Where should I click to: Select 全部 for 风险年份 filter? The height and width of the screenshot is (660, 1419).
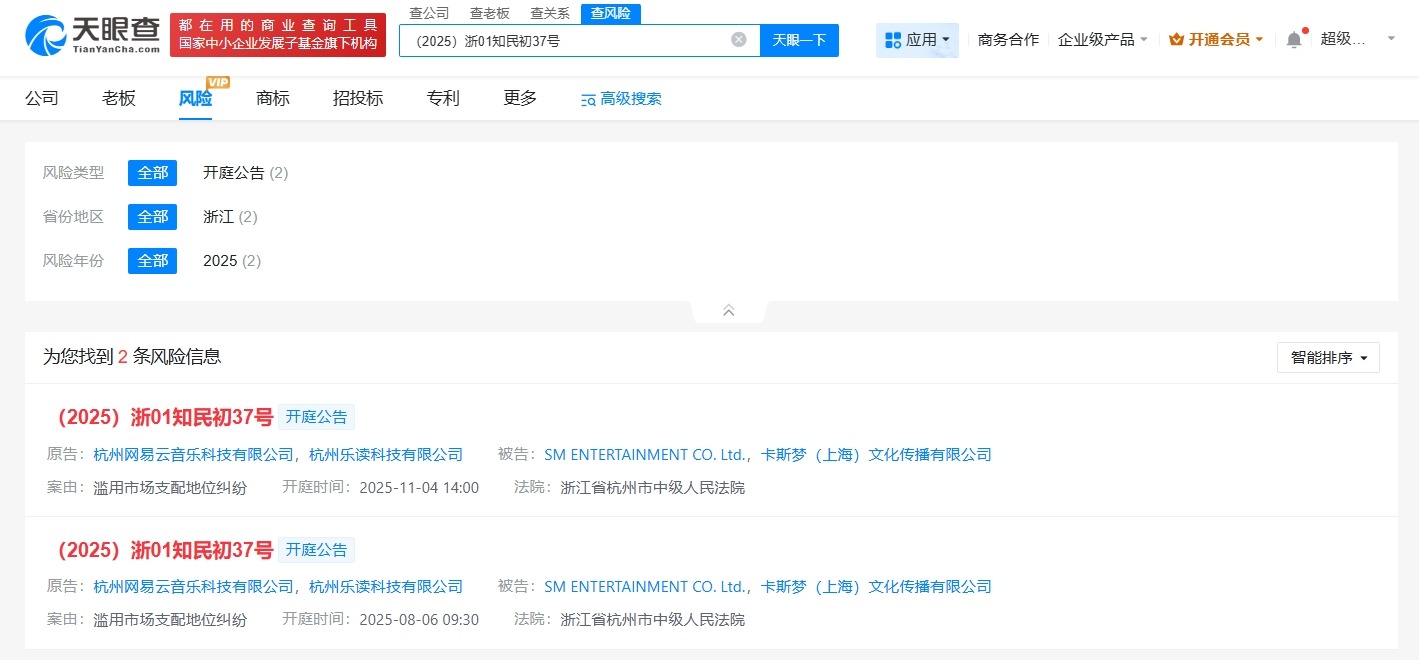pos(152,260)
